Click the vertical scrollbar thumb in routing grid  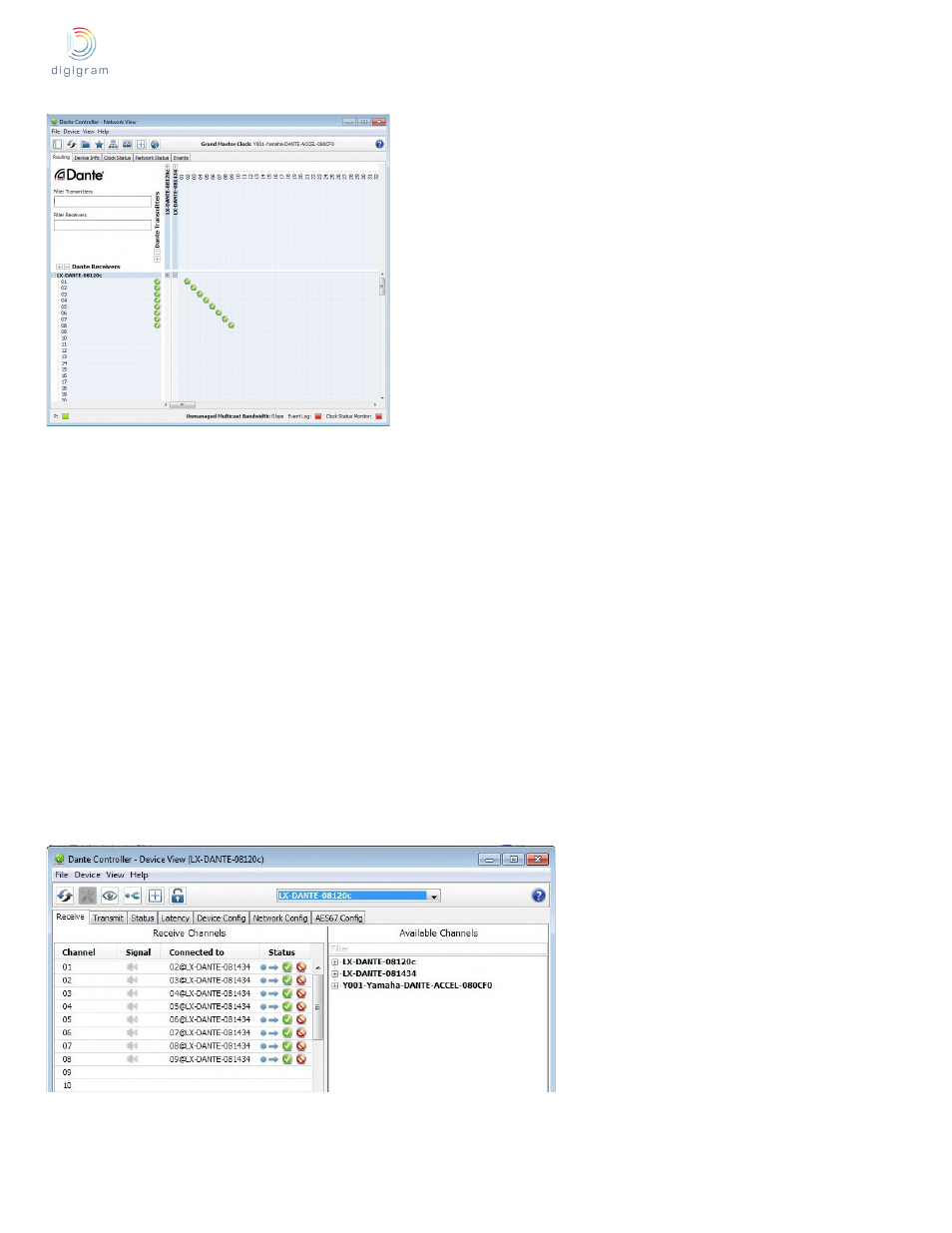click(382, 287)
